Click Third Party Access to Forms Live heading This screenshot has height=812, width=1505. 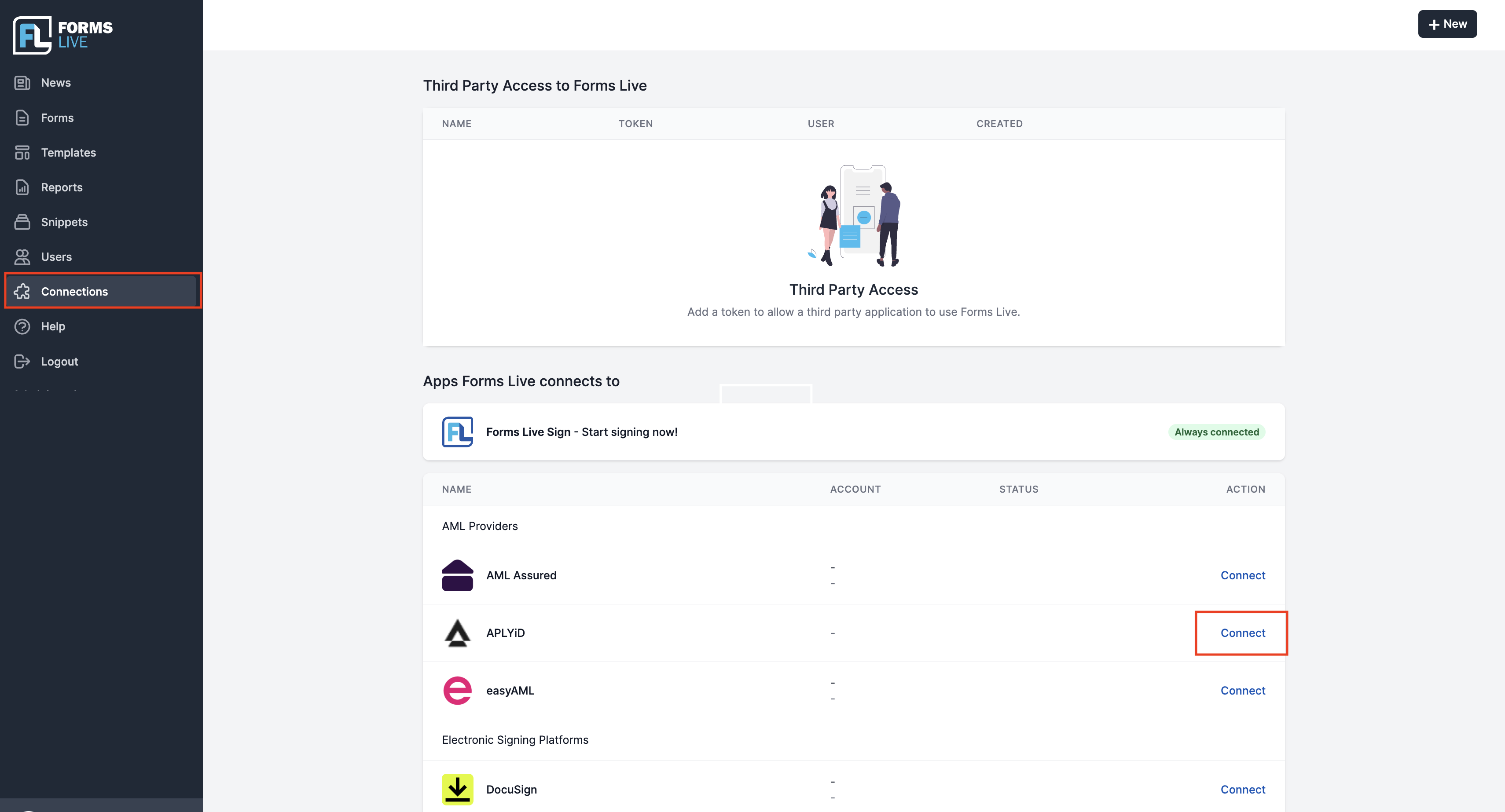[535, 86]
